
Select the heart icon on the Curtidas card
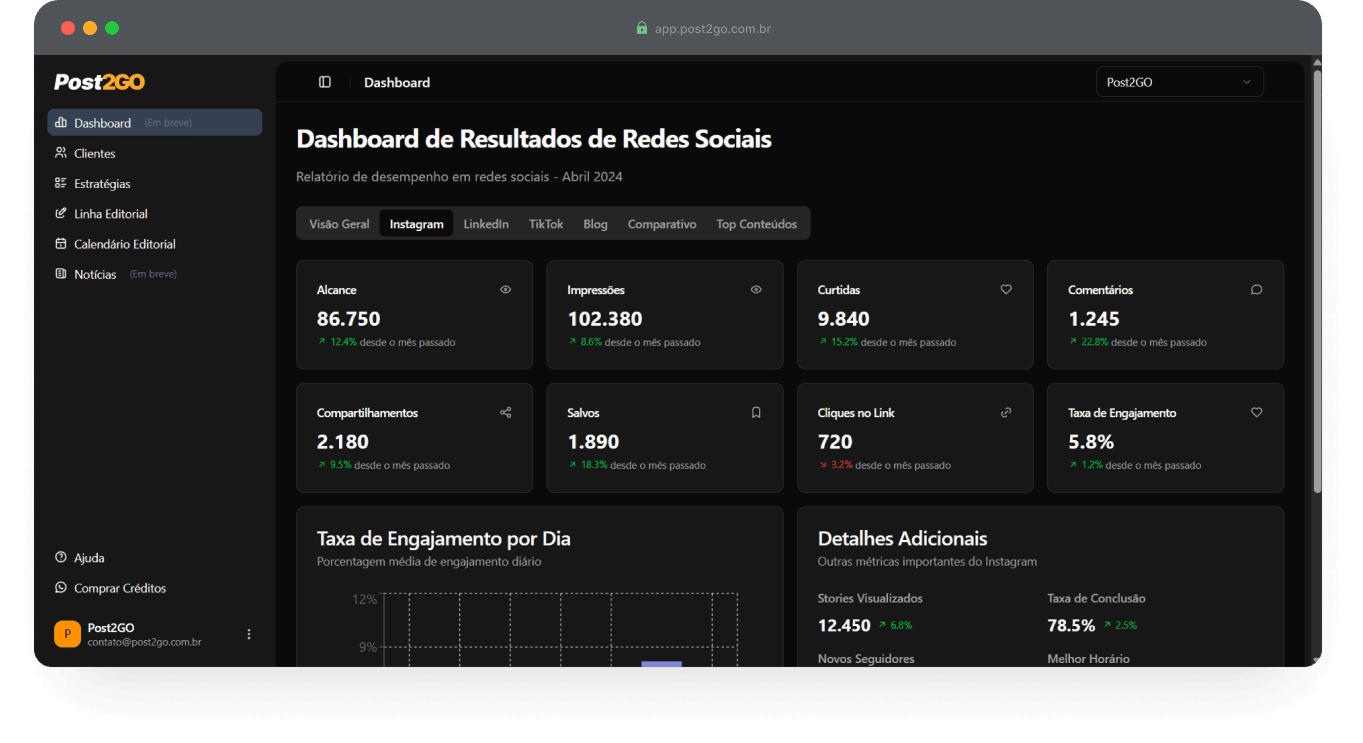pos(1006,289)
